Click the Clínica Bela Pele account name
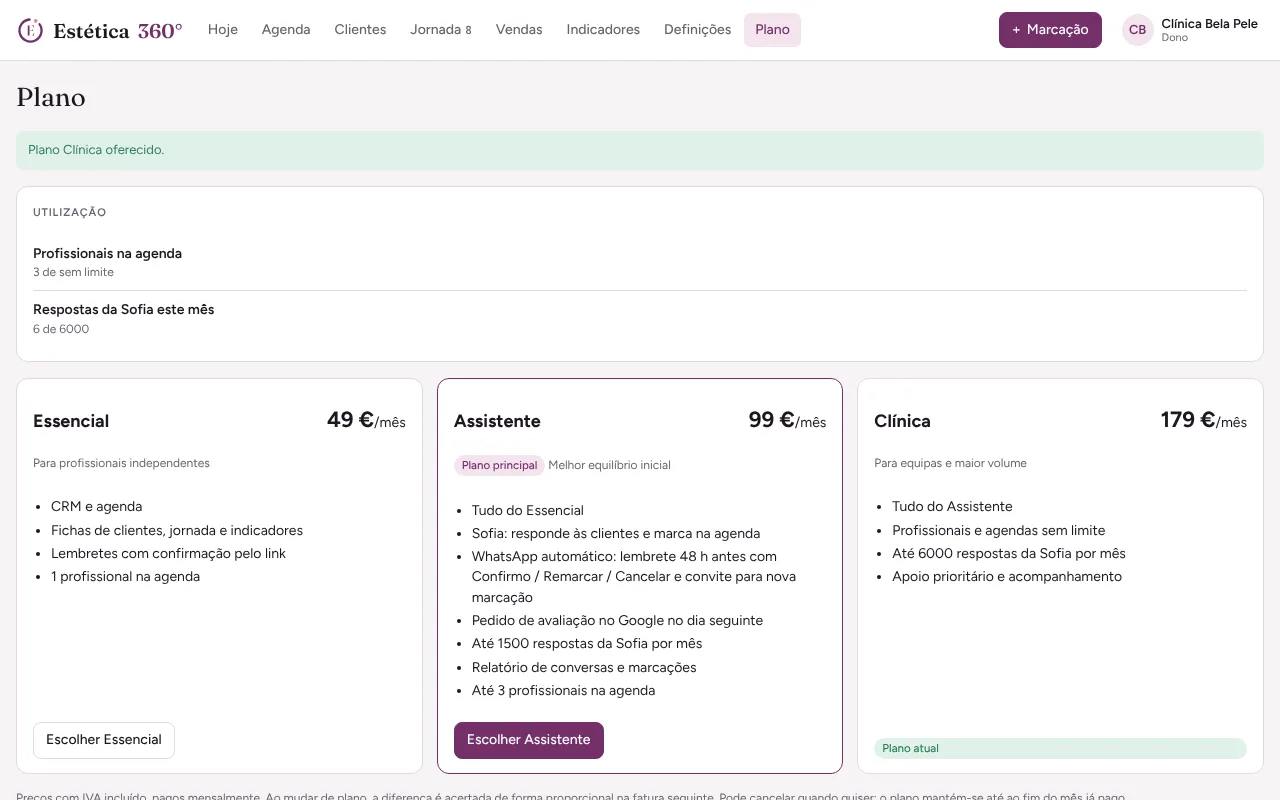 [1209, 24]
